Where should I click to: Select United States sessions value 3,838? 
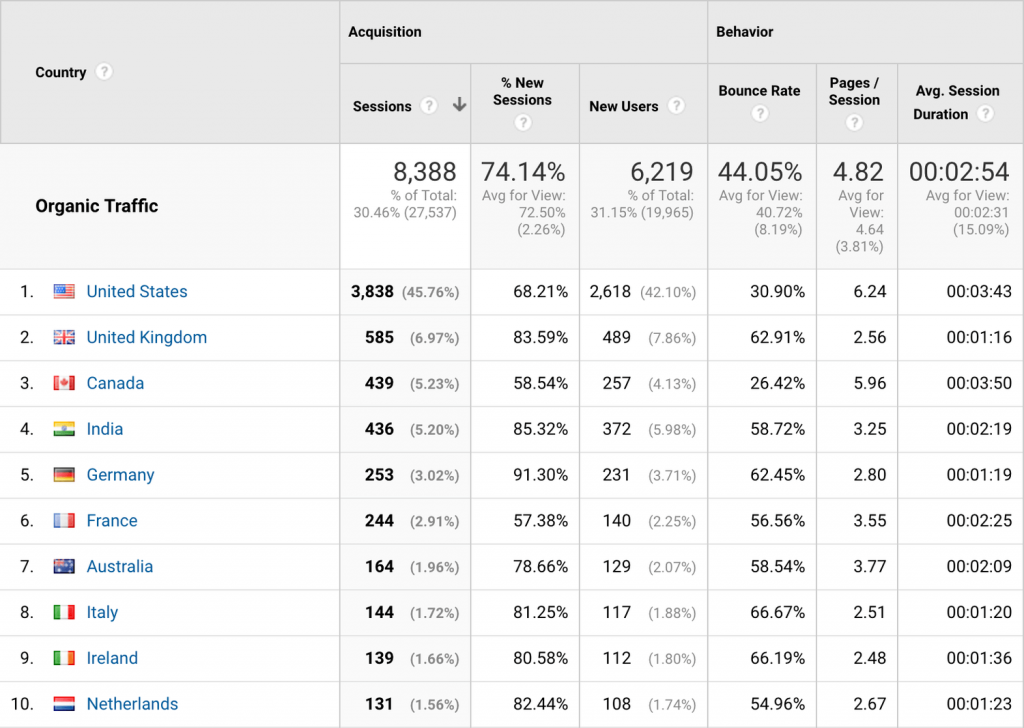tap(372, 291)
